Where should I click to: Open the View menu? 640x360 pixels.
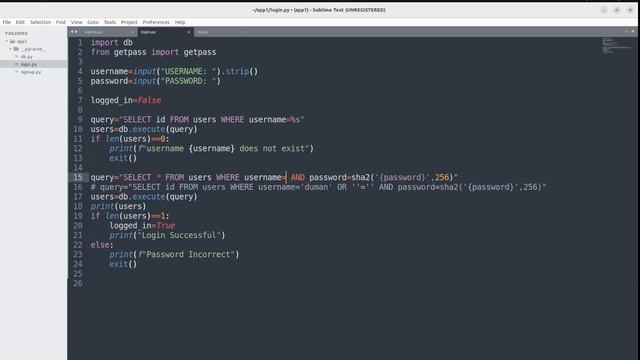[76, 22]
